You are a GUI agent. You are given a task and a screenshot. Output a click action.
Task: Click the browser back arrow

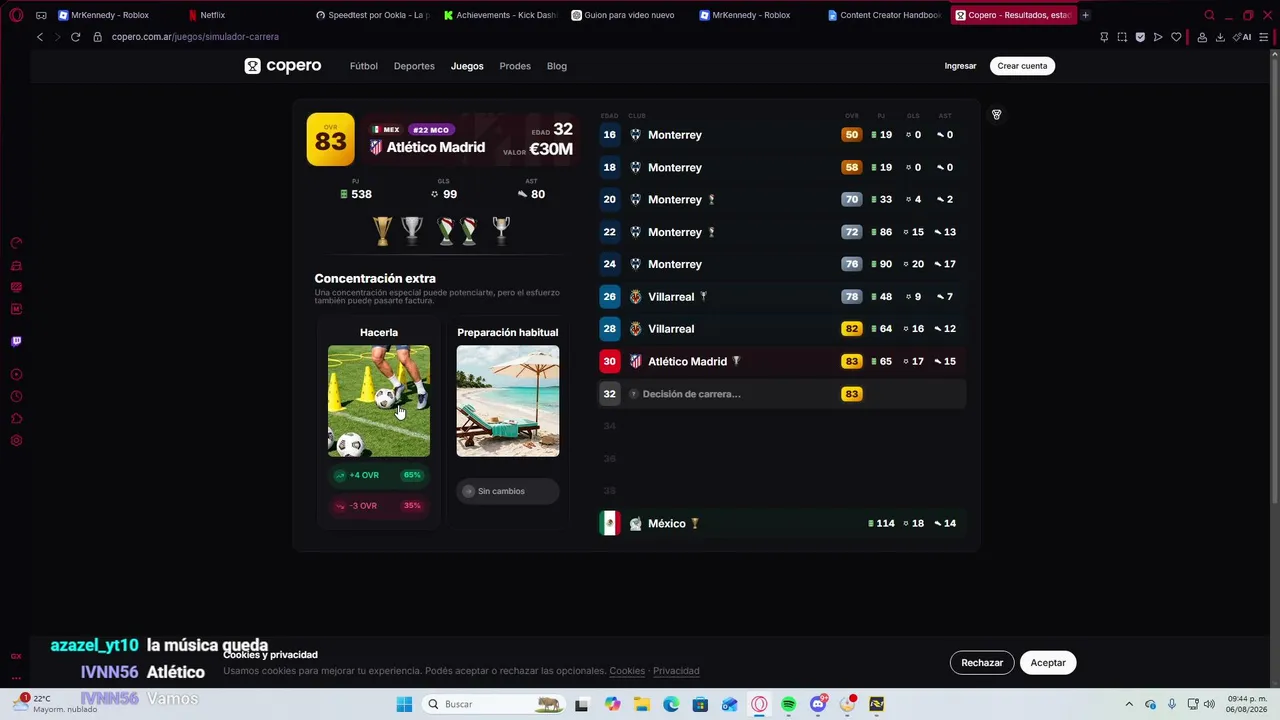pos(40,37)
